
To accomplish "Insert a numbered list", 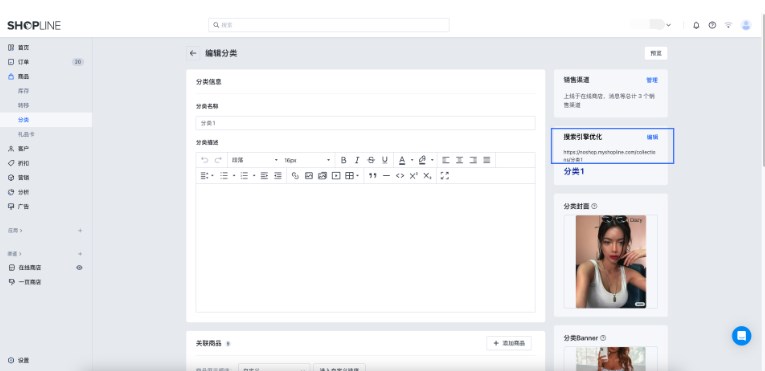I will tap(244, 176).
